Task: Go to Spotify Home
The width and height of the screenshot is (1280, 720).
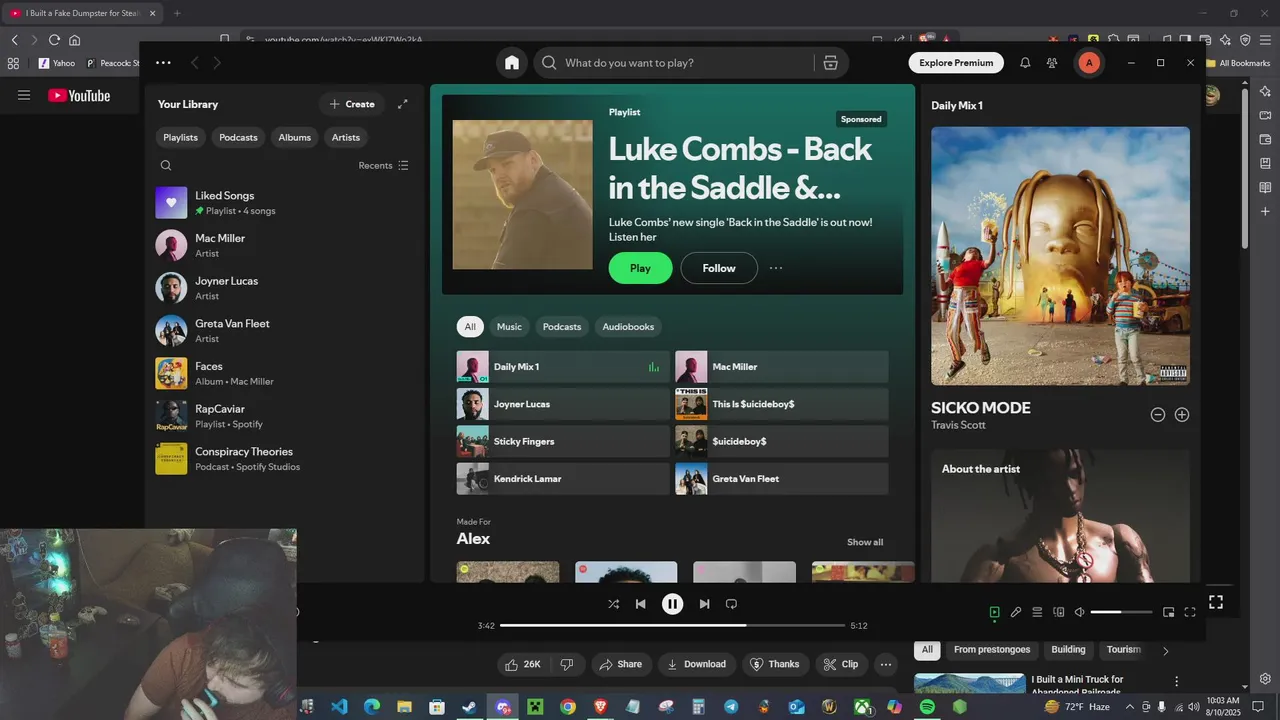Action: point(512,63)
